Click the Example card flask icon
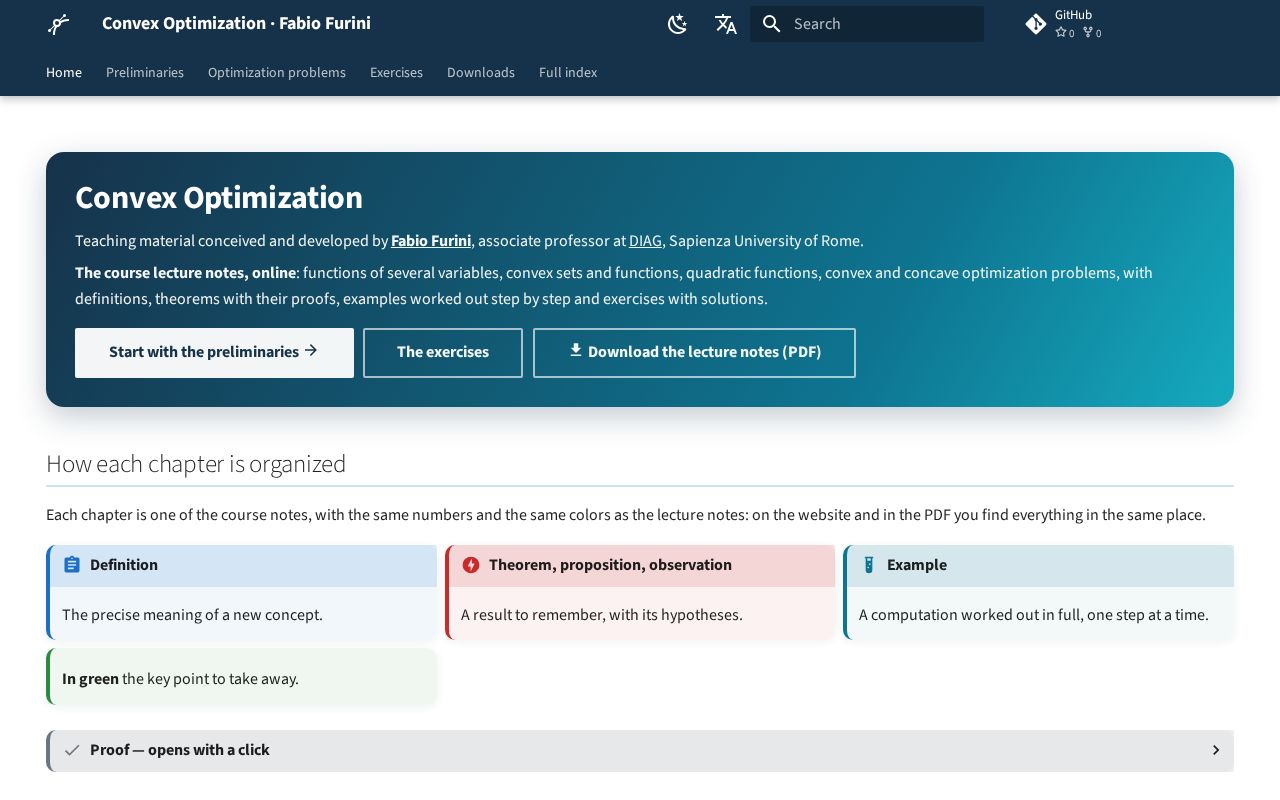 (x=868, y=565)
